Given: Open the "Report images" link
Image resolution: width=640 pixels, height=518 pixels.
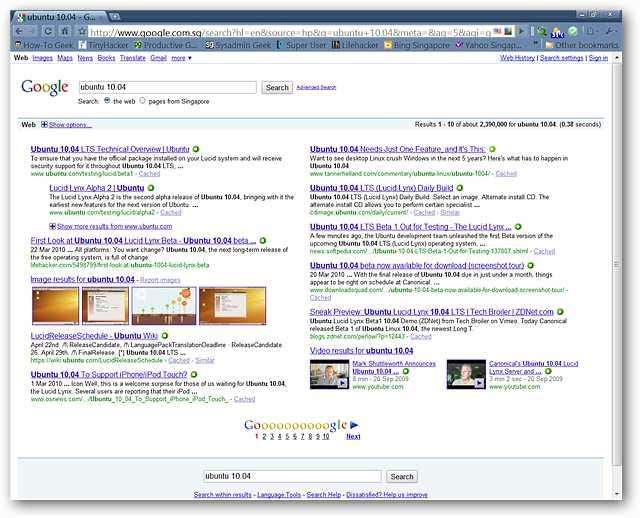Looking at the screenshot, I should point(160,280).
